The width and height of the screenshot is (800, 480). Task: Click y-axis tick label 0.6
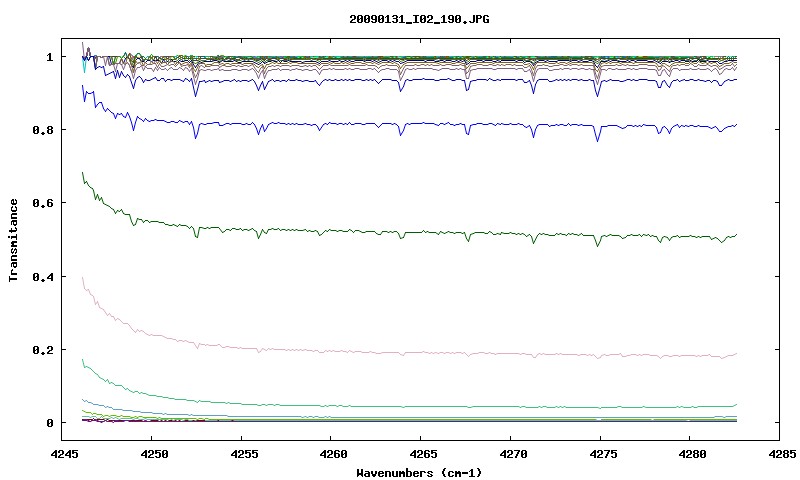43,203
